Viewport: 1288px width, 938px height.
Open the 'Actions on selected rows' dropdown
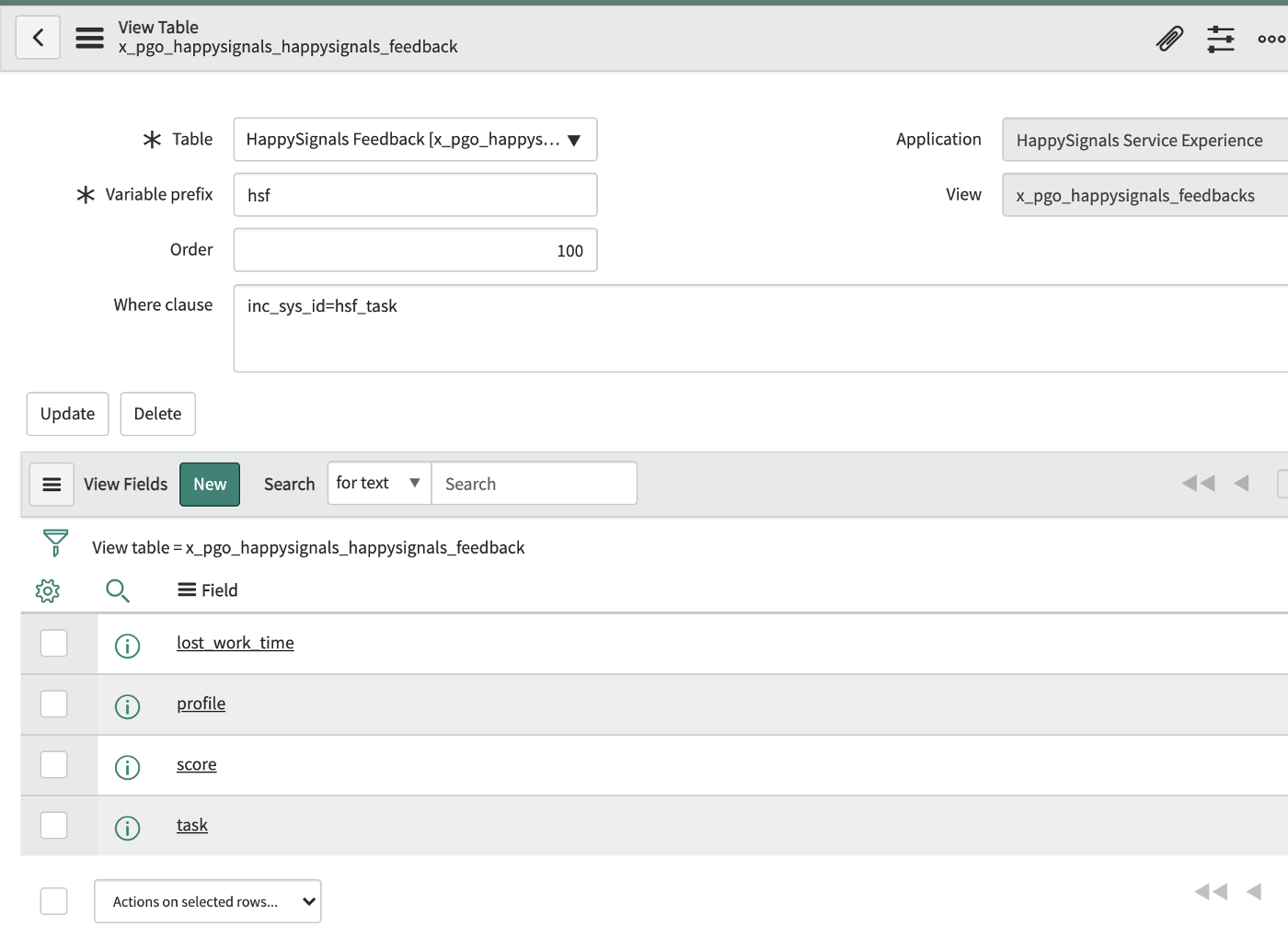pyautogui.click(x=207, y=901)
